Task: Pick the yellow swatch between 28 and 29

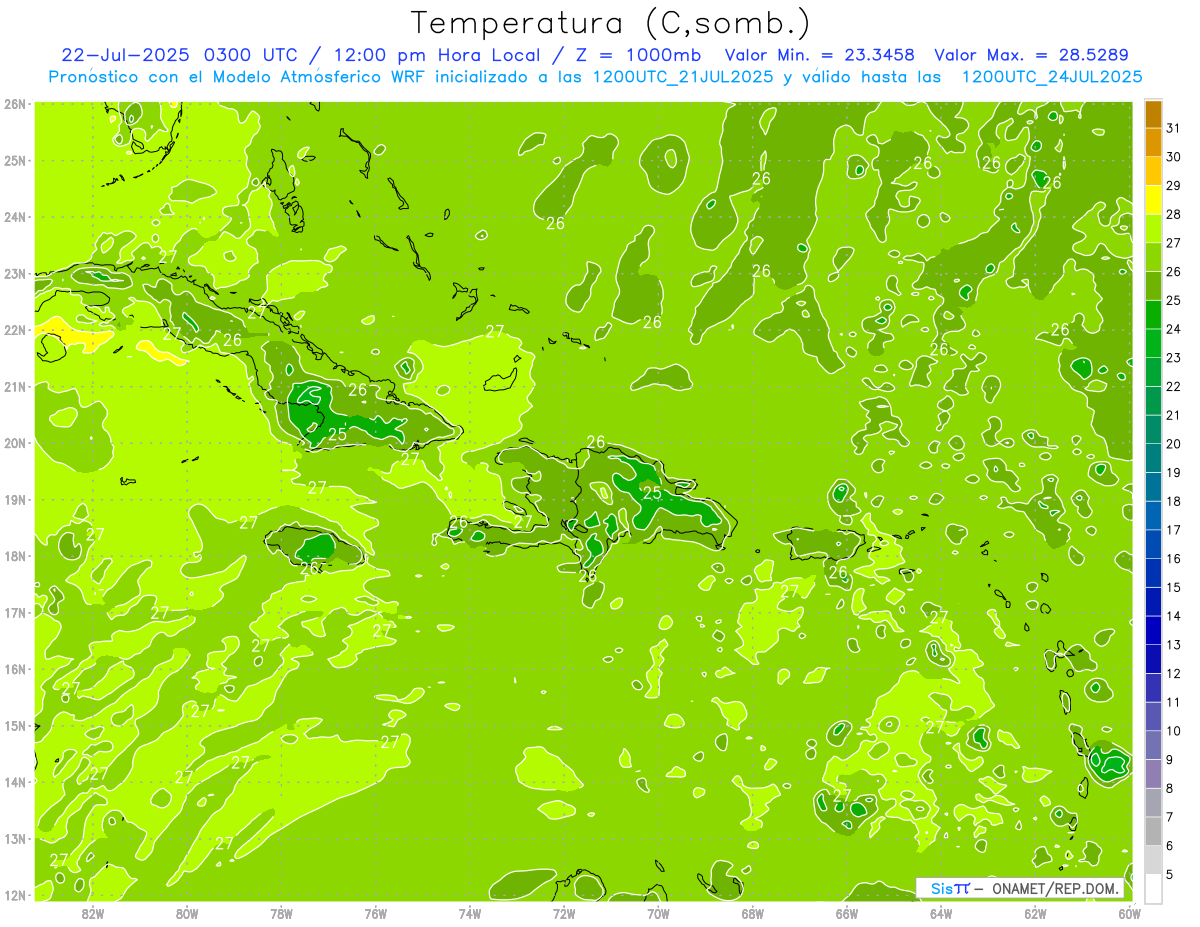Action: click(x=1153, y=200)
